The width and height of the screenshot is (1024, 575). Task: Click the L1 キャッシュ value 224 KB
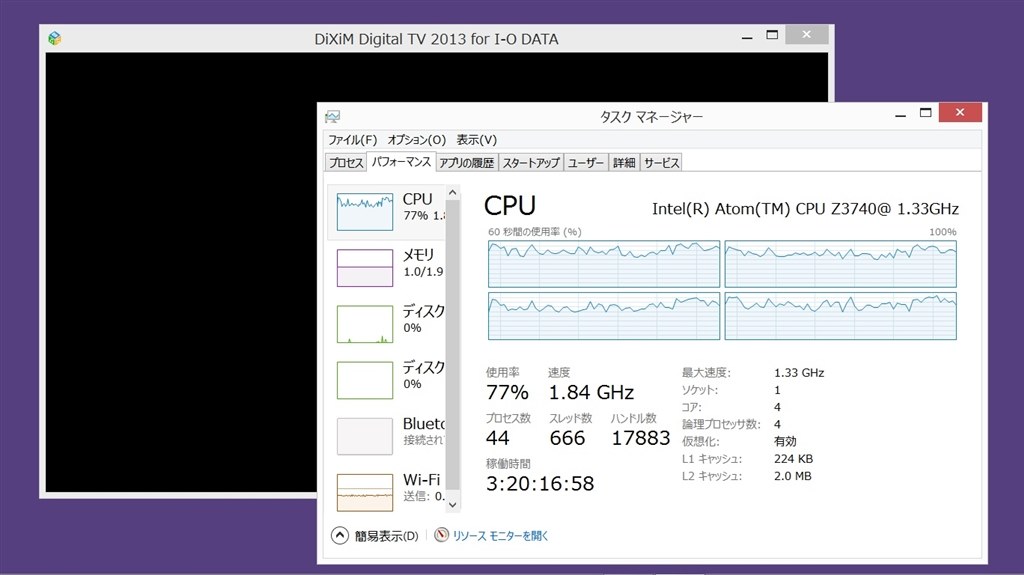(x=793, y=459)
